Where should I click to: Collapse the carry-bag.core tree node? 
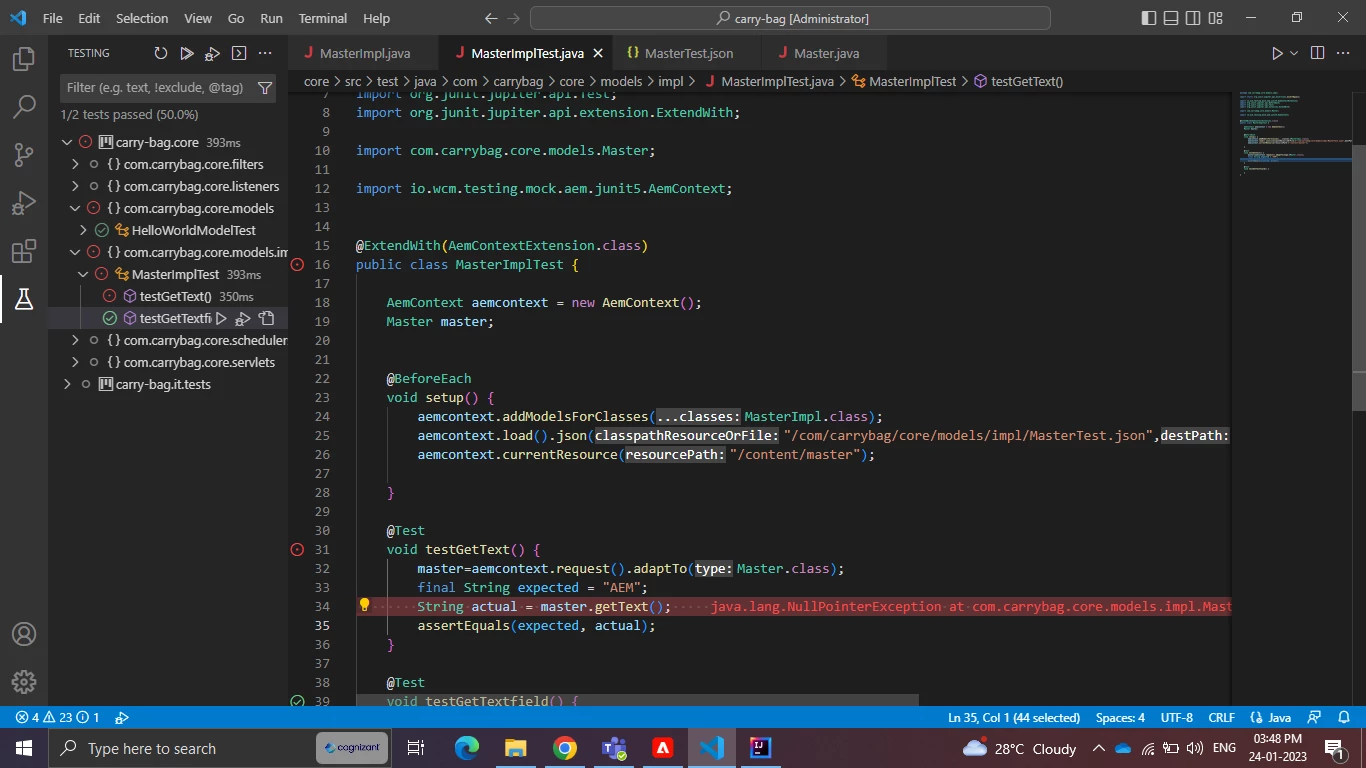click(68, 142)
